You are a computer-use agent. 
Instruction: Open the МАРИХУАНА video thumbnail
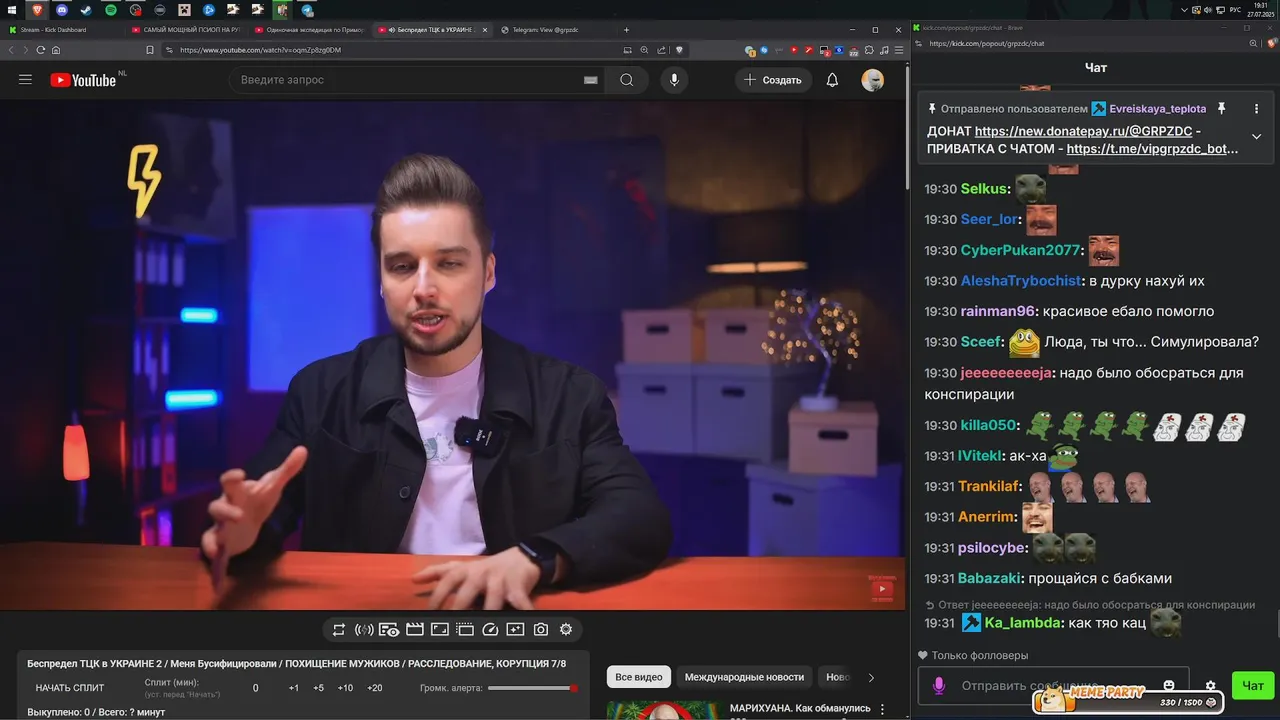(x=661, y=709)
